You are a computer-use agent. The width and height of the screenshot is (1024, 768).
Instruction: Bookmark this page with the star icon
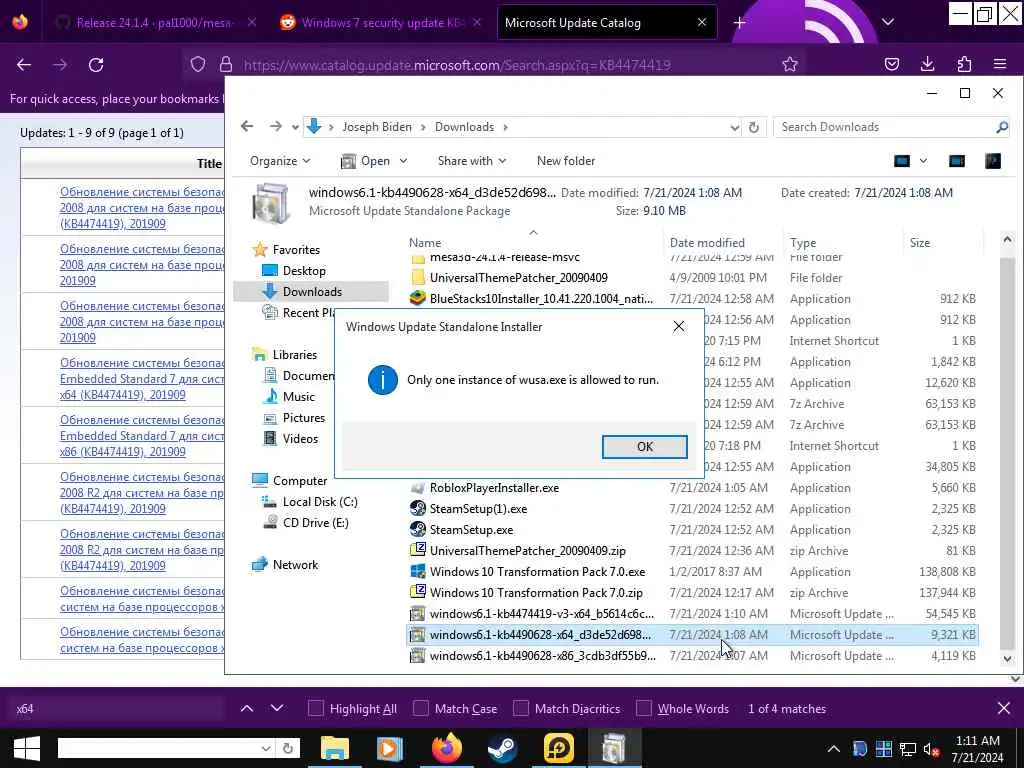(x=790, y=64)
